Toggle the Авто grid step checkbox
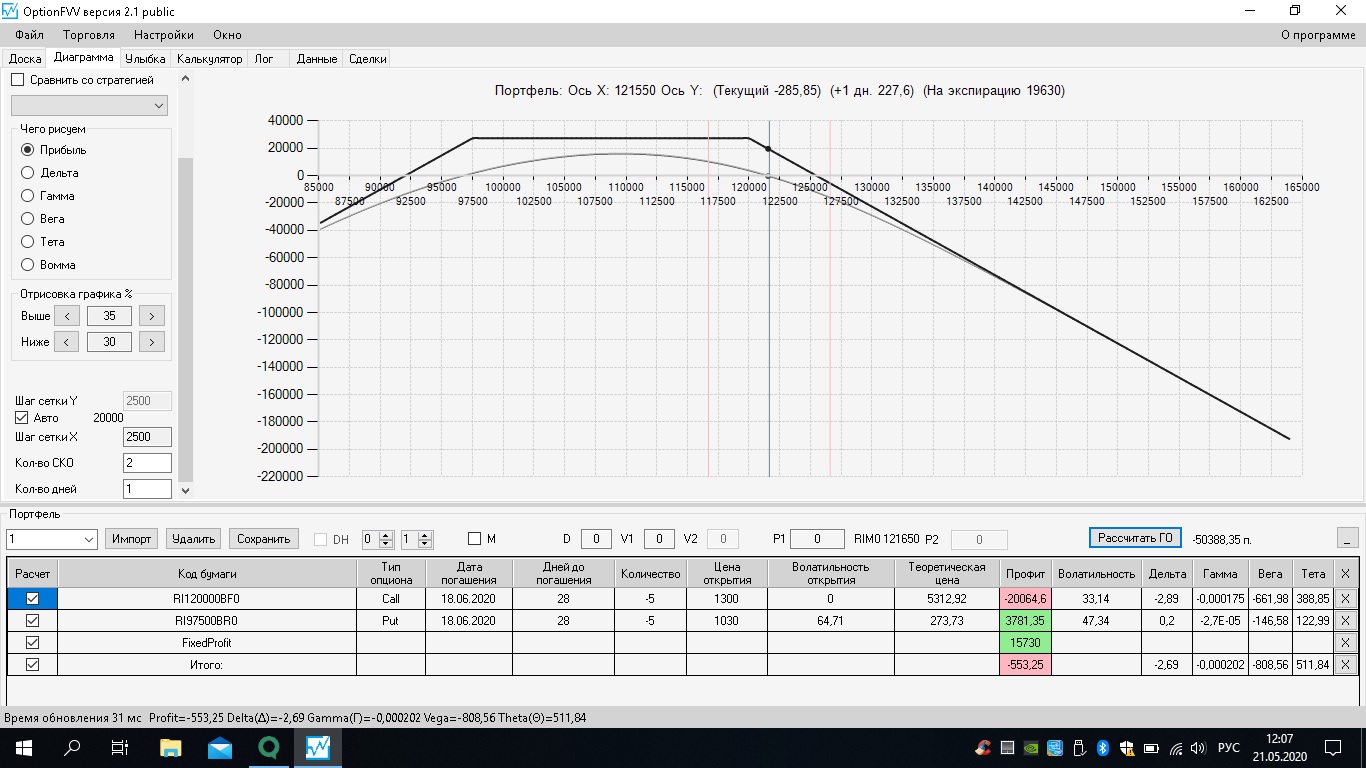 (22, 418)
